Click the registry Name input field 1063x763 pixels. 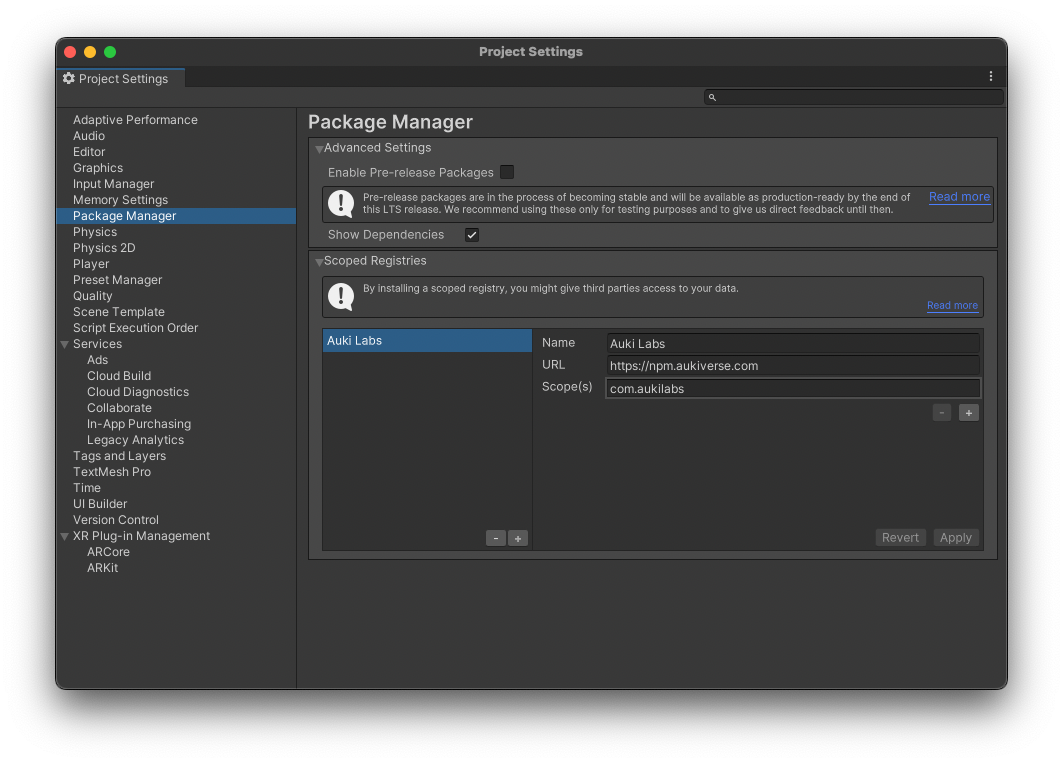pos(793,344)
